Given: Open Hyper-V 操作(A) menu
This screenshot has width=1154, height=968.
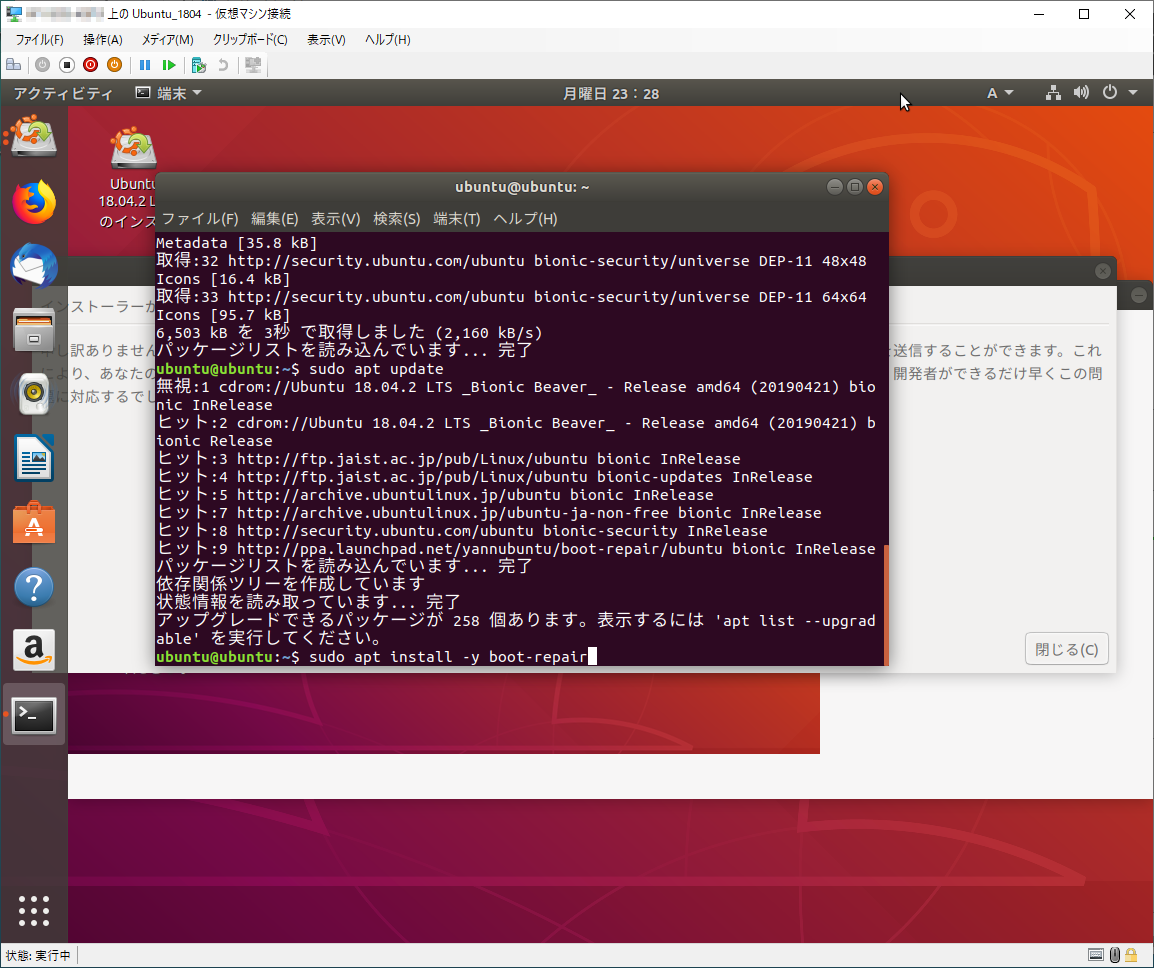Looking at the screenshot, I should (102, 40).
